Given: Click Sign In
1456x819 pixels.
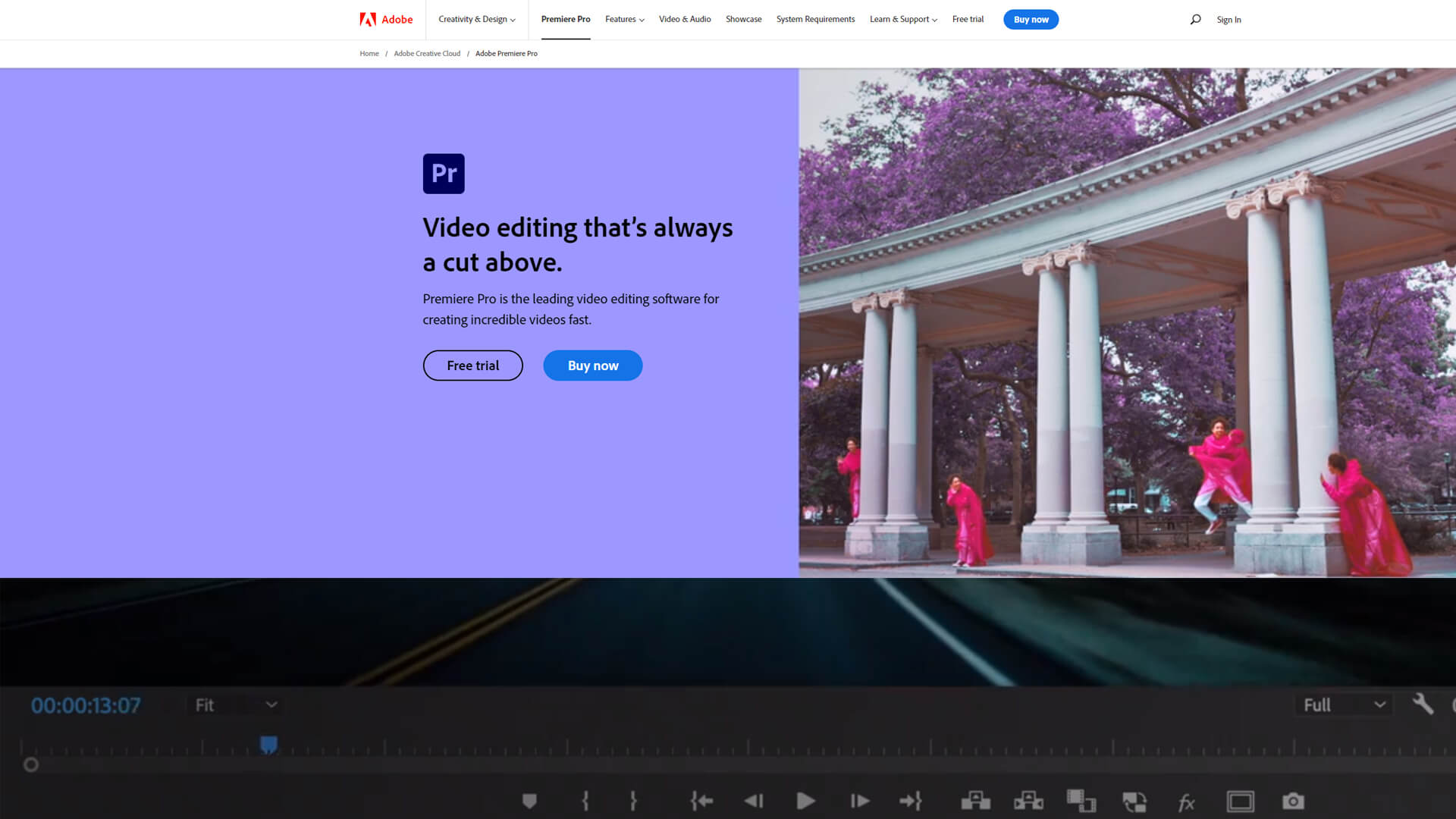Looking at the screenshot, I should 1228,20.
